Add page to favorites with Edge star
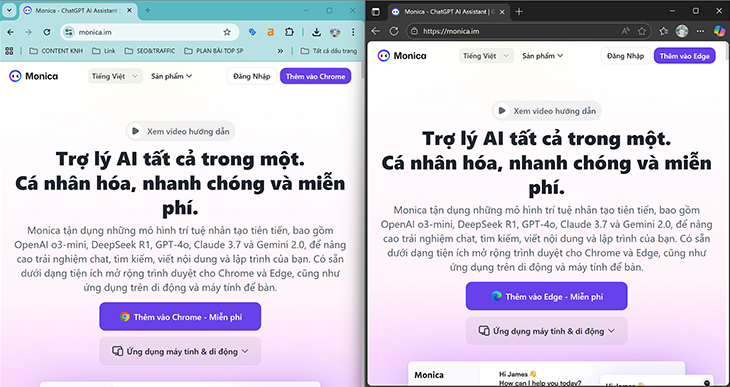 pyautogui.click(x=642, y=31)
